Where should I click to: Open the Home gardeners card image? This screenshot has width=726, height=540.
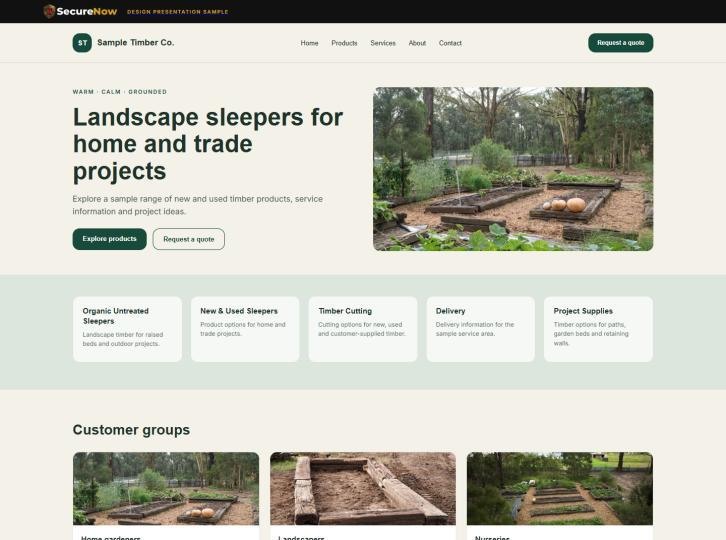(166, 489)
